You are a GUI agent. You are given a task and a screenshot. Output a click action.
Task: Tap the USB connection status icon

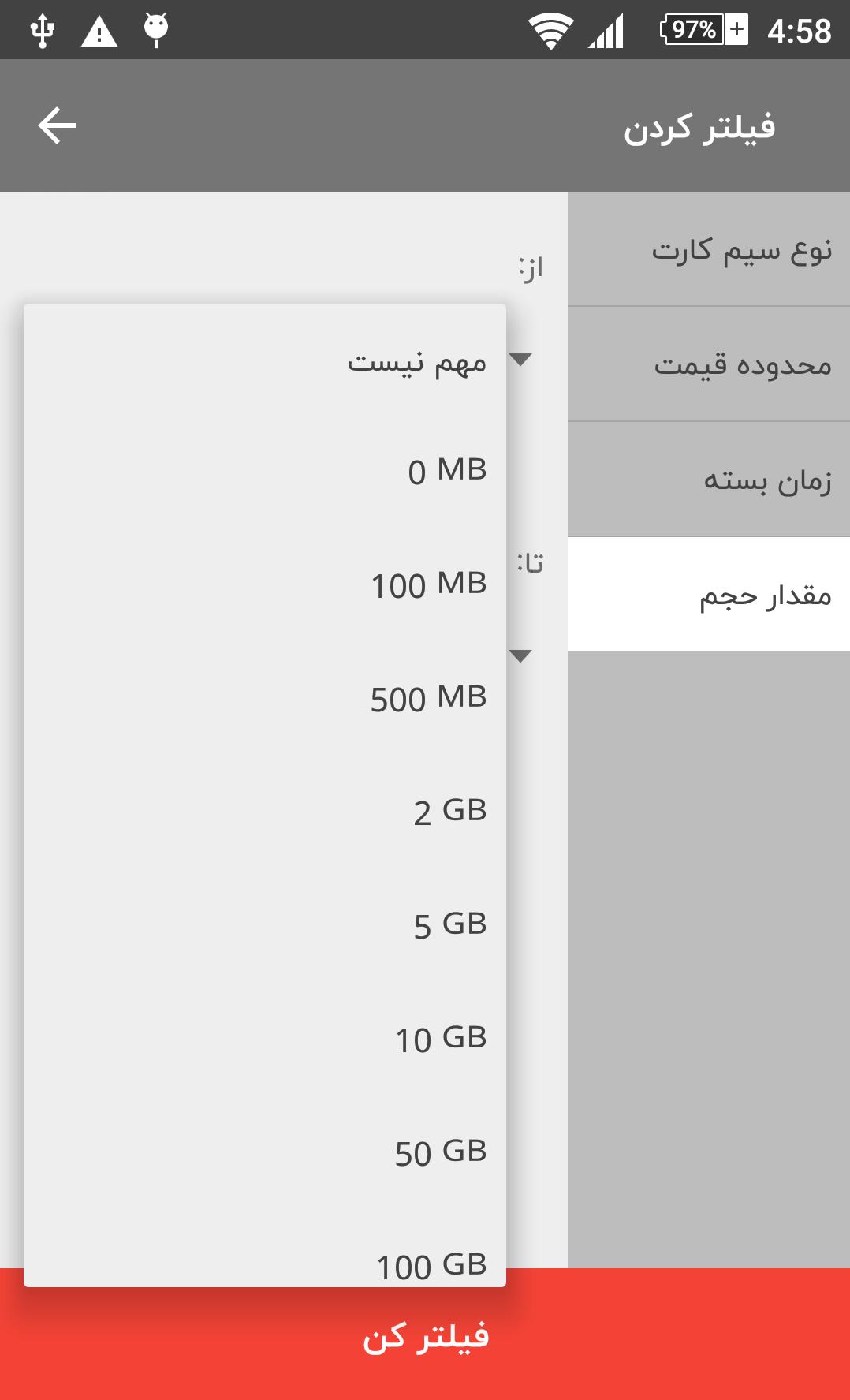pos(42,30)
